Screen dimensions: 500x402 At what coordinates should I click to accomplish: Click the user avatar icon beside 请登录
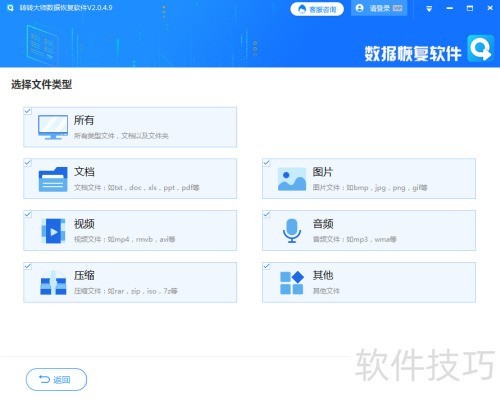click(x=359, y=8)
